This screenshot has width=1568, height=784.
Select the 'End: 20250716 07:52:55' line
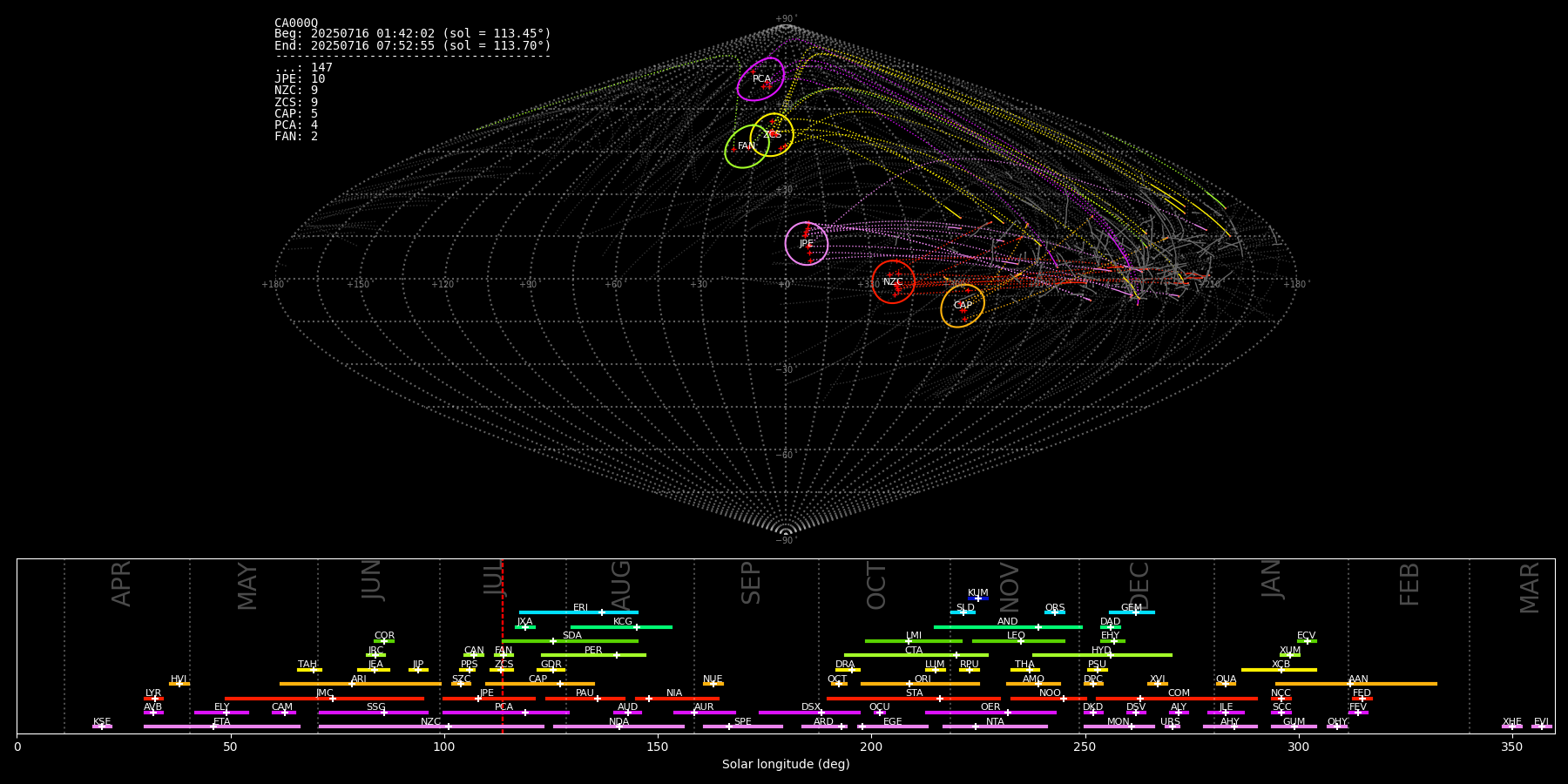coord(413,45)
